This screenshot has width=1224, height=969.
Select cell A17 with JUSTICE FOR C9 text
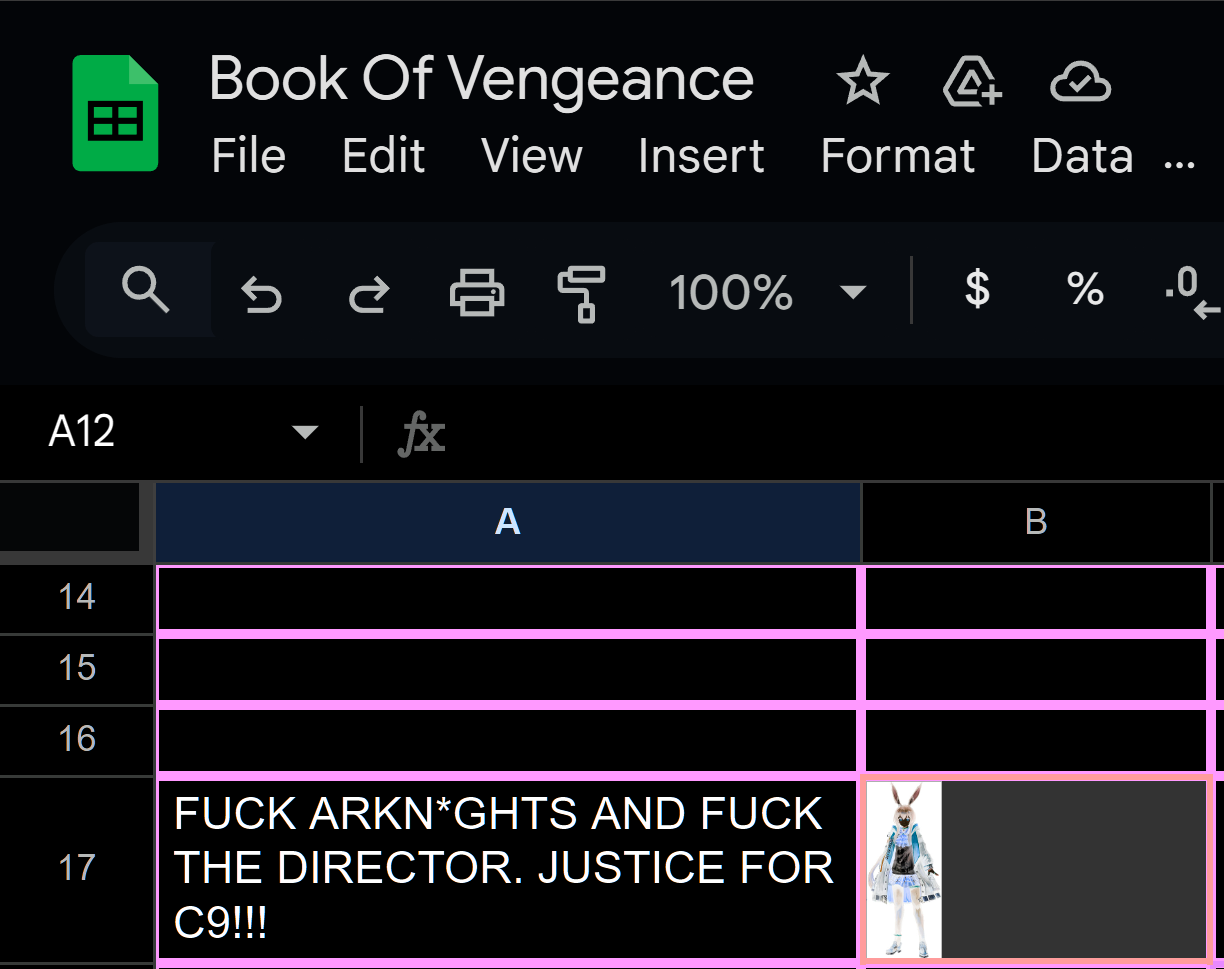pos(508,868)
